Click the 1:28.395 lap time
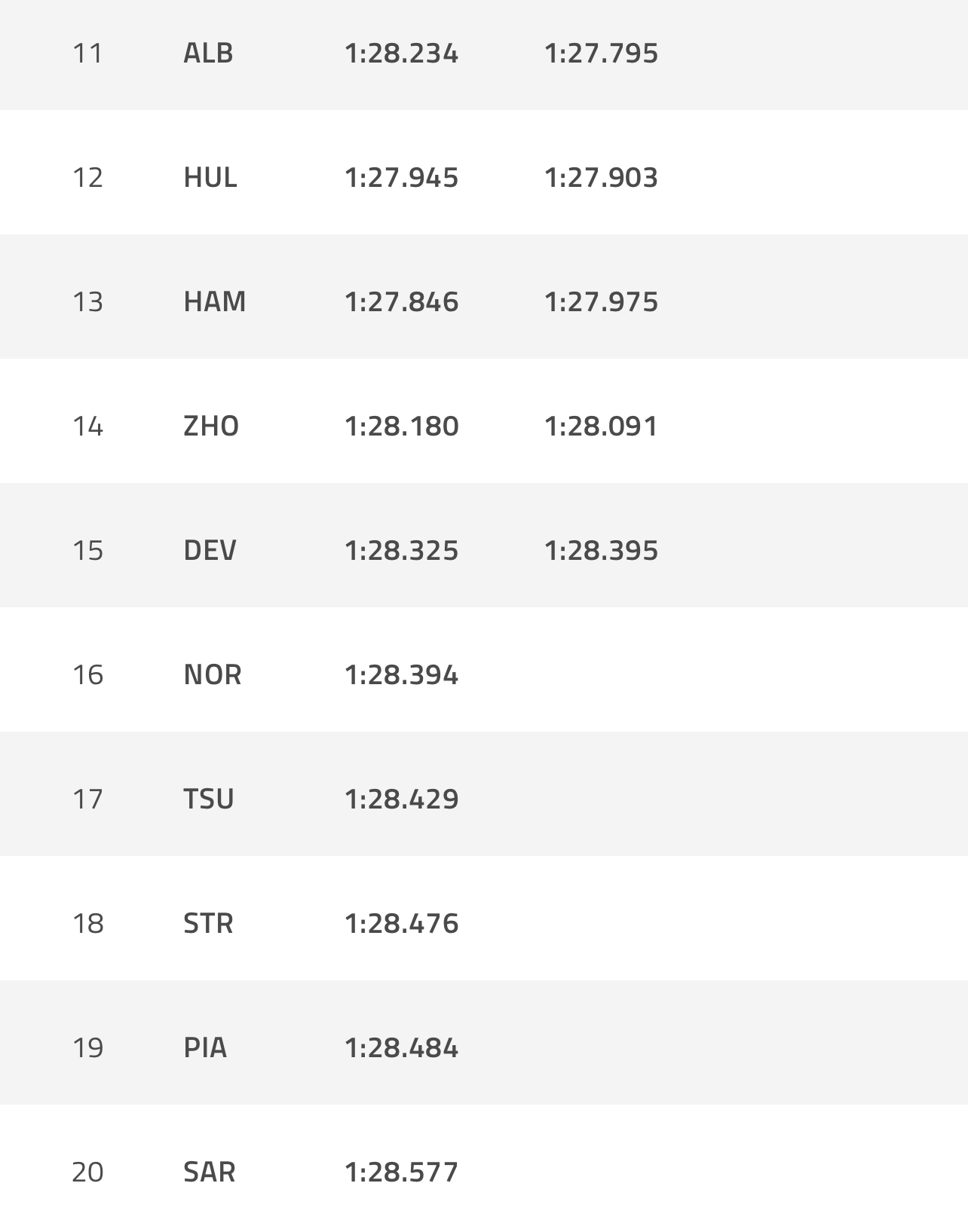 tap(601, 550)
